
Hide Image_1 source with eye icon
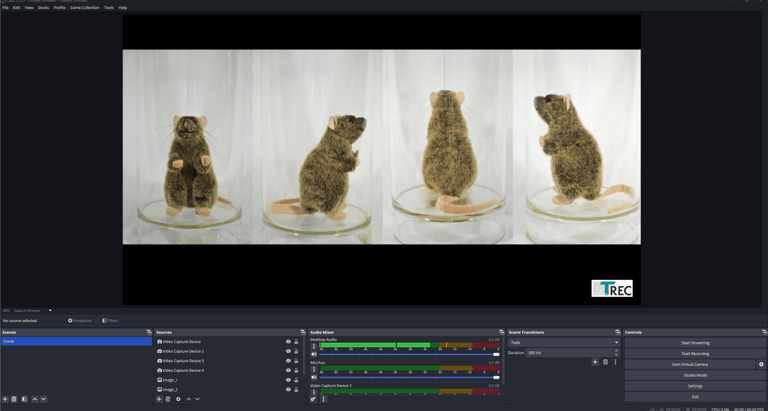[288, 380]
